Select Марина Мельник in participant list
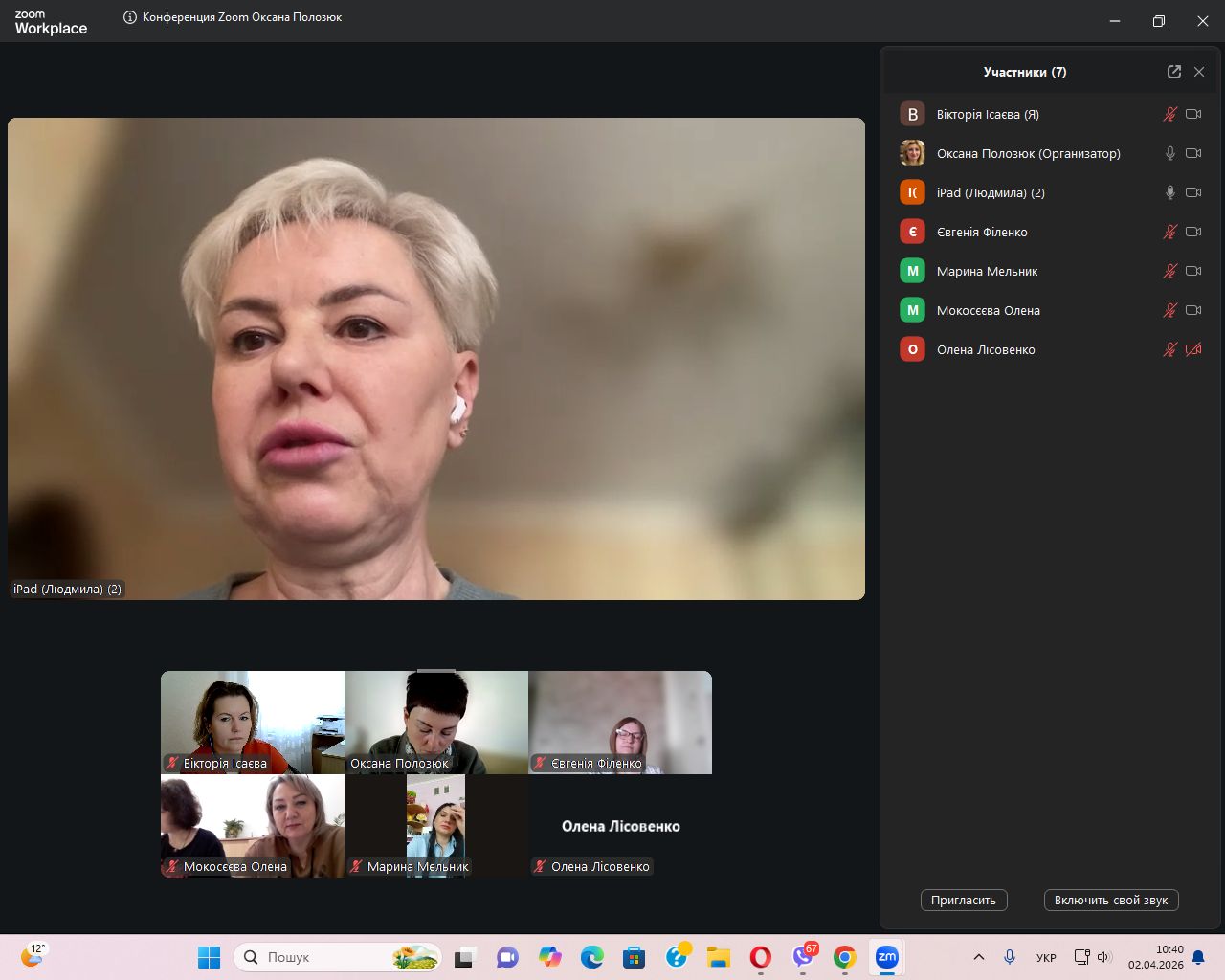The width and height of the screenshot is (1225, 980). click(987, 271)
